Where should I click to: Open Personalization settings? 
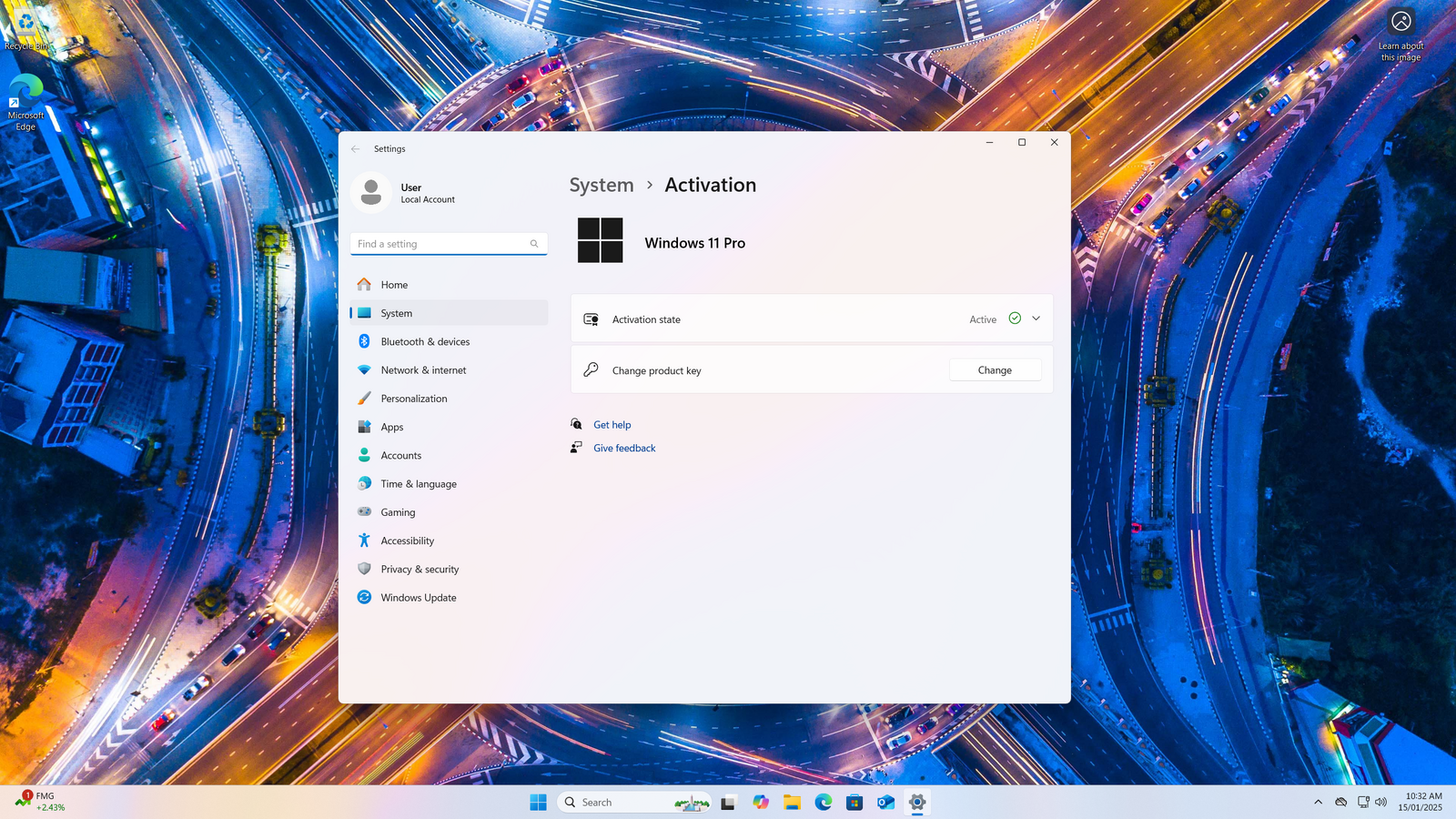point(449,399)
